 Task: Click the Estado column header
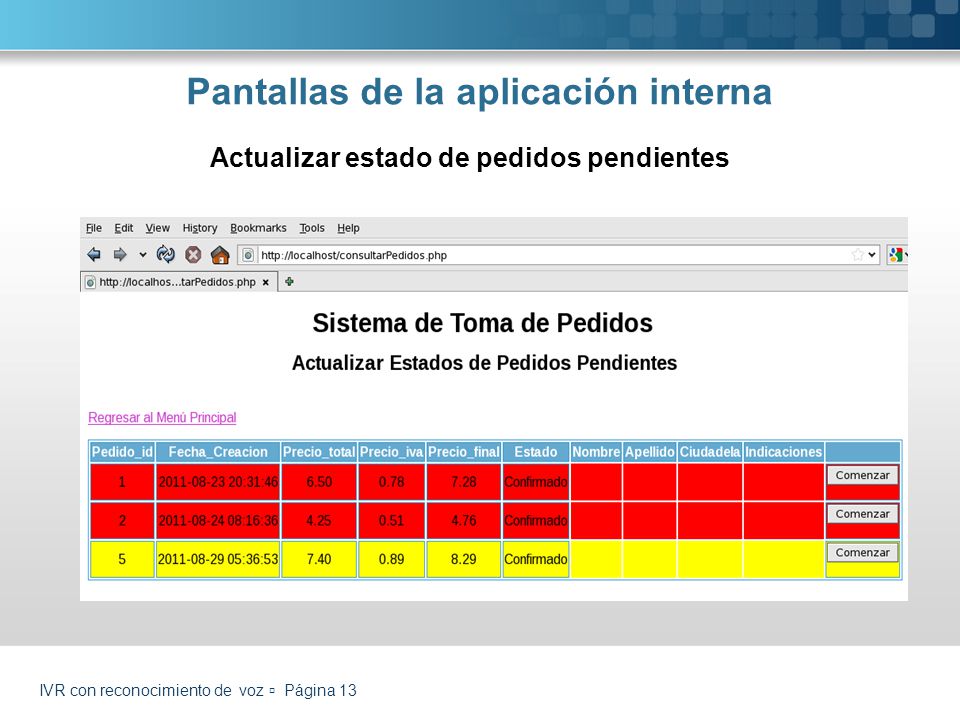tap(536, 452)
